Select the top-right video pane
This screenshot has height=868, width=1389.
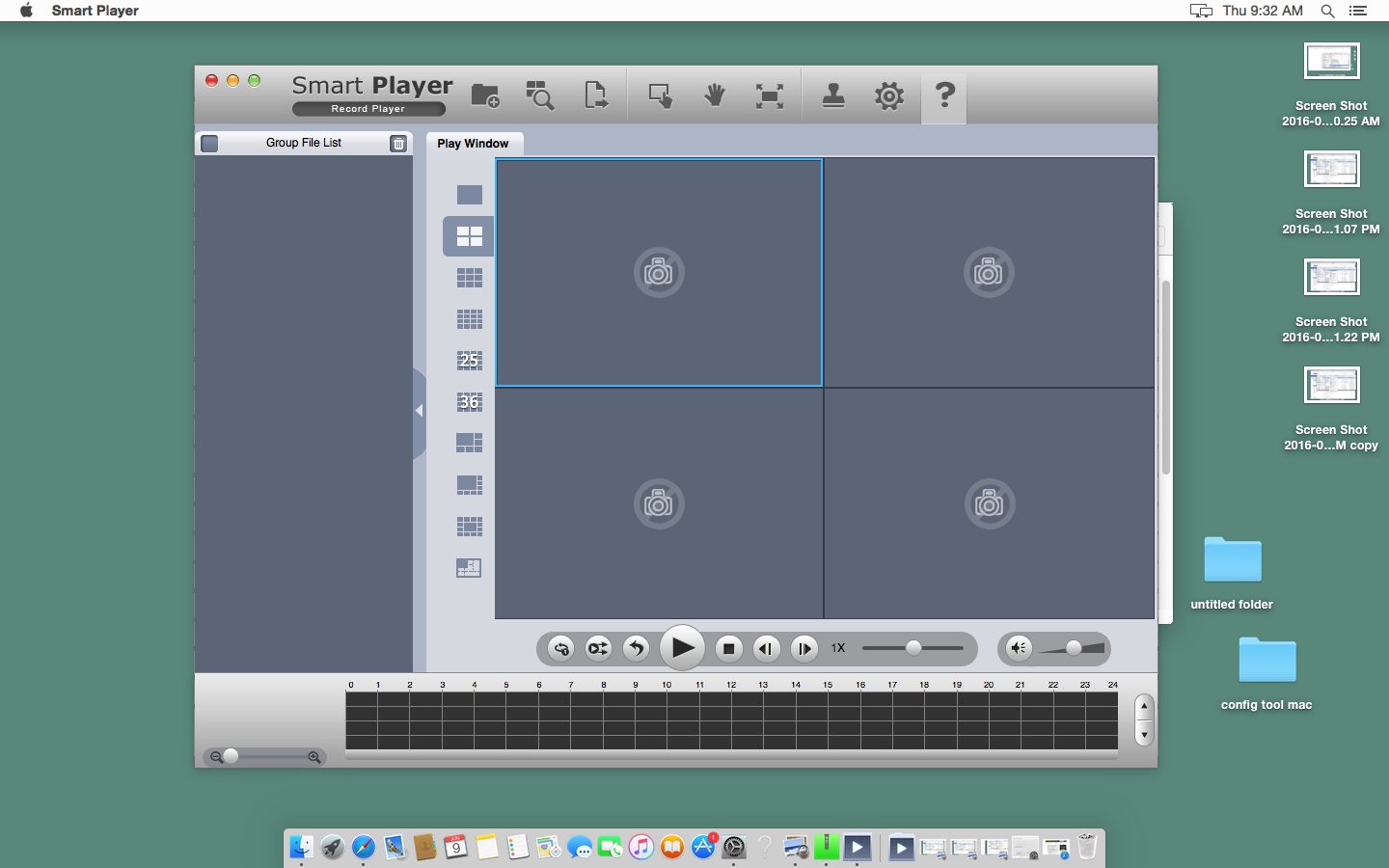click(989, 273)
